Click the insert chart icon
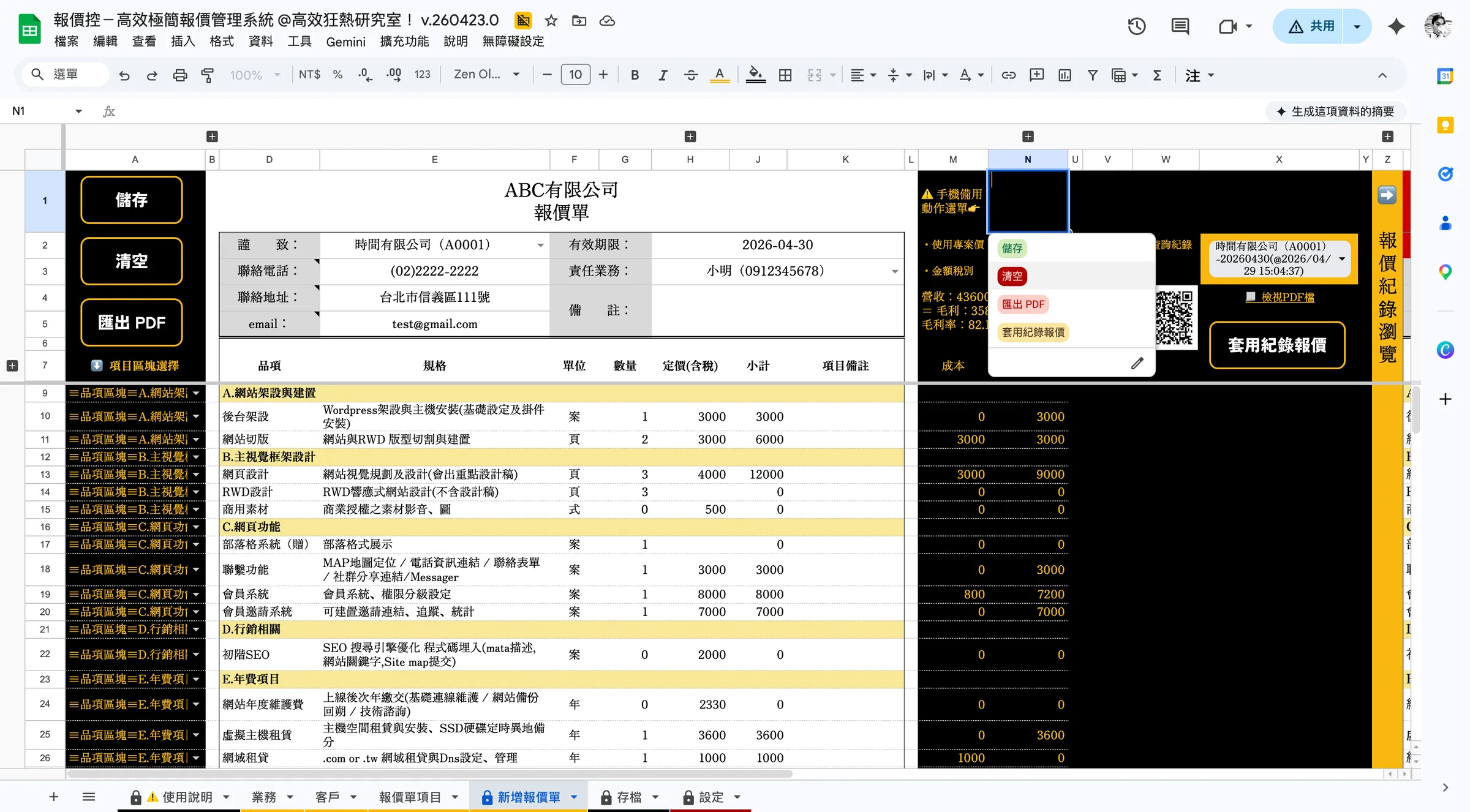 click(1065, 75)
